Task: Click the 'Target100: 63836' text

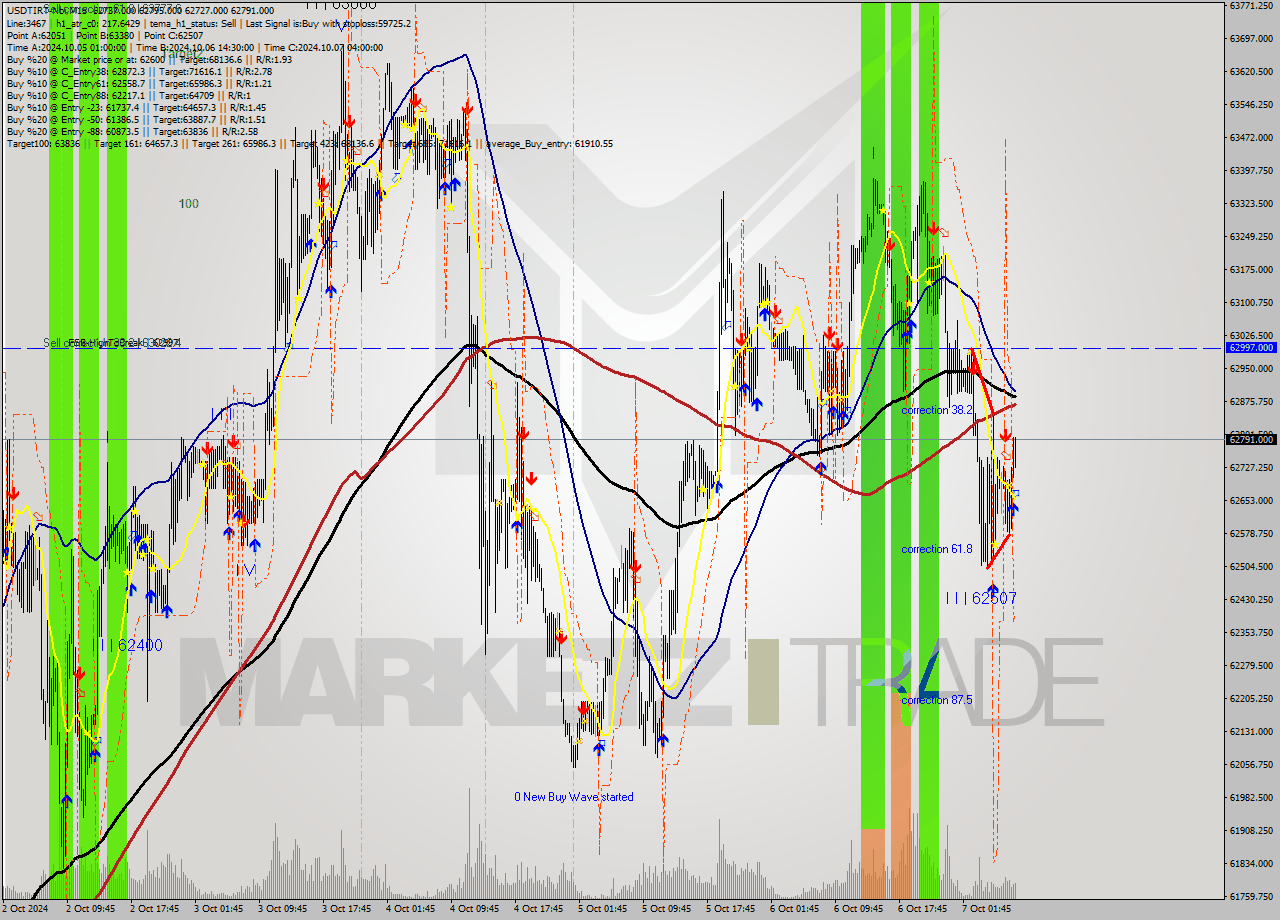Action: [43, 144]
